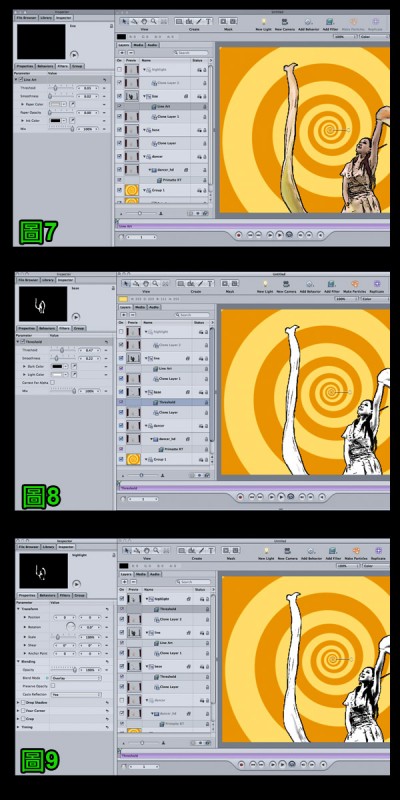Click the Paper Opacity slider
This screenshot has height=800, width=400.
(61, 112)
